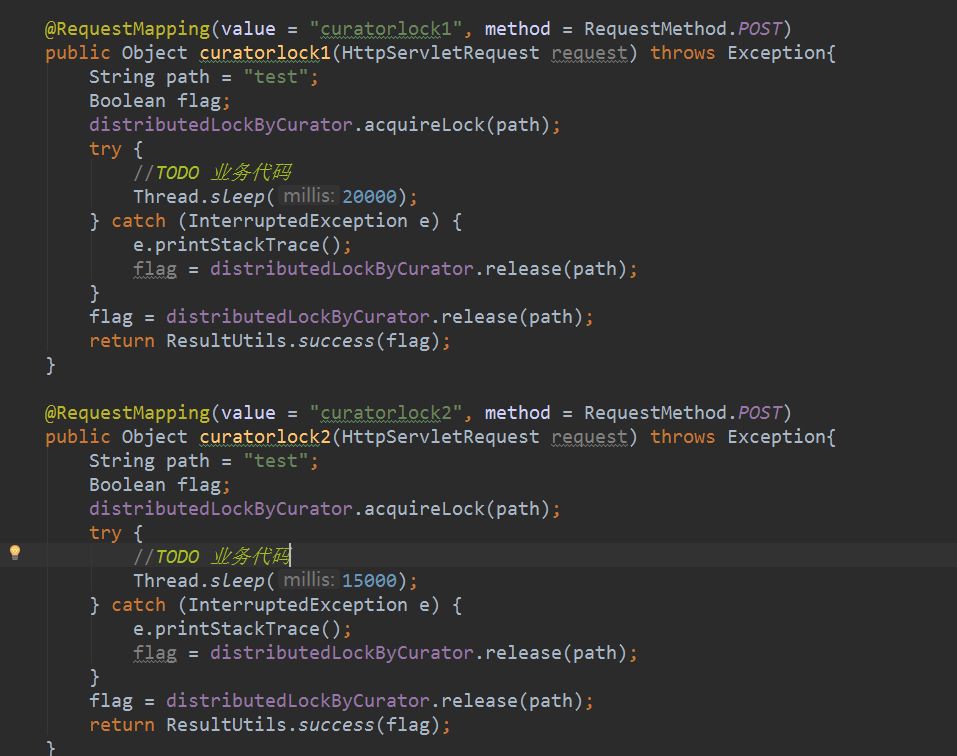Click the millis hint before 15000

click(308, 580)
